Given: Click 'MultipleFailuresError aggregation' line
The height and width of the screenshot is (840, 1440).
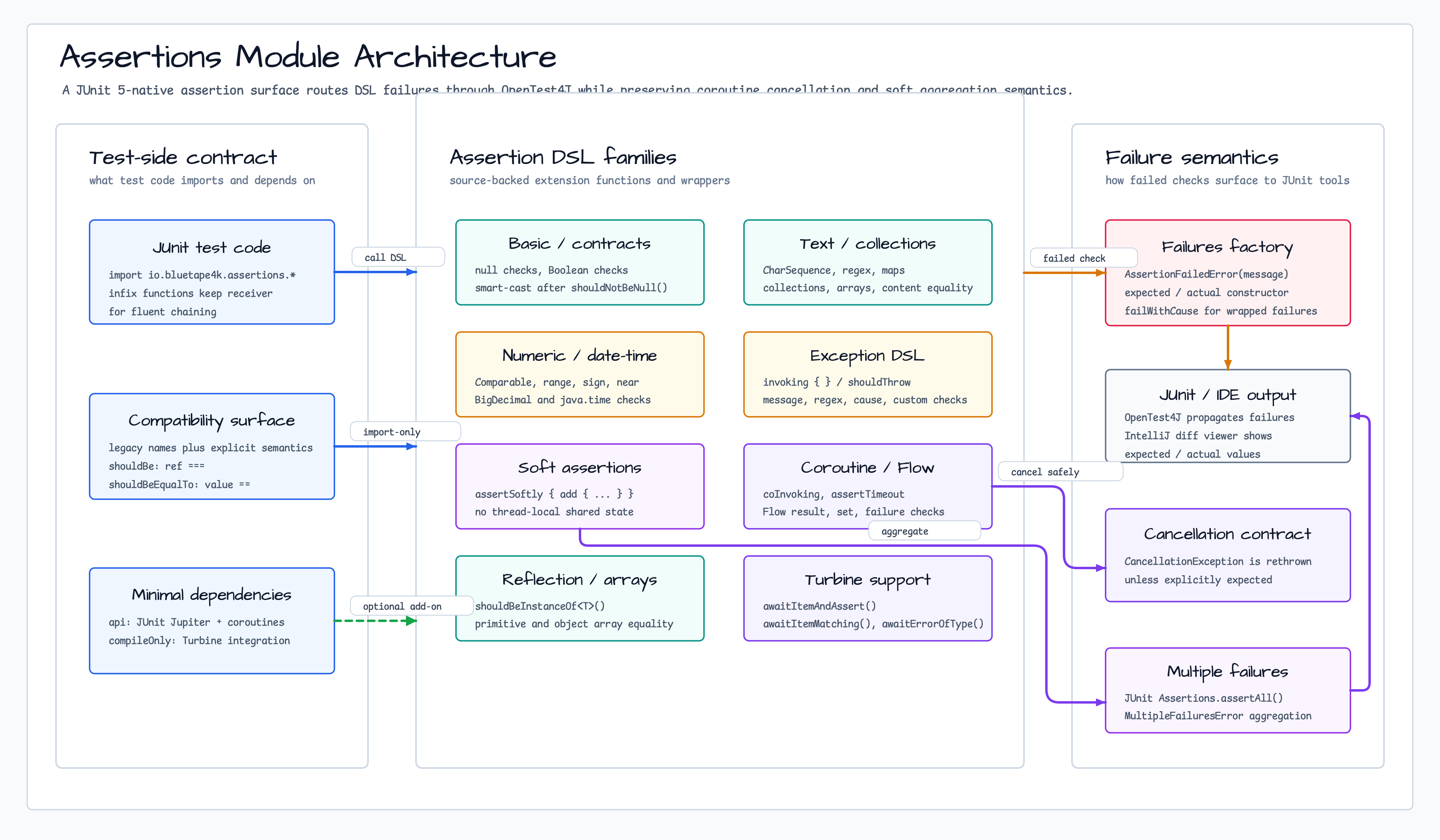Looking at the screenshot, I should click(1218, 716).
